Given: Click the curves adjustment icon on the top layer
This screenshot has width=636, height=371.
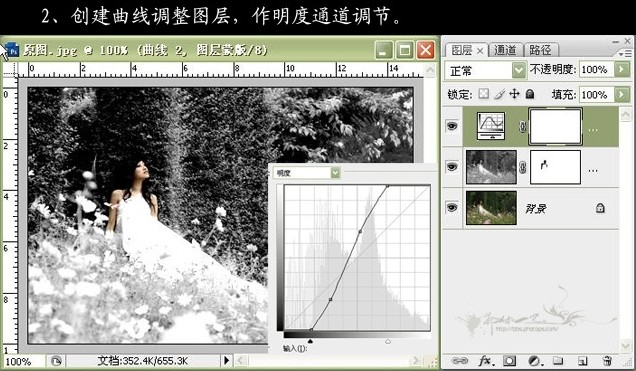Looking at the screenshot, I should pyautogui.click(x=491, y=126).
